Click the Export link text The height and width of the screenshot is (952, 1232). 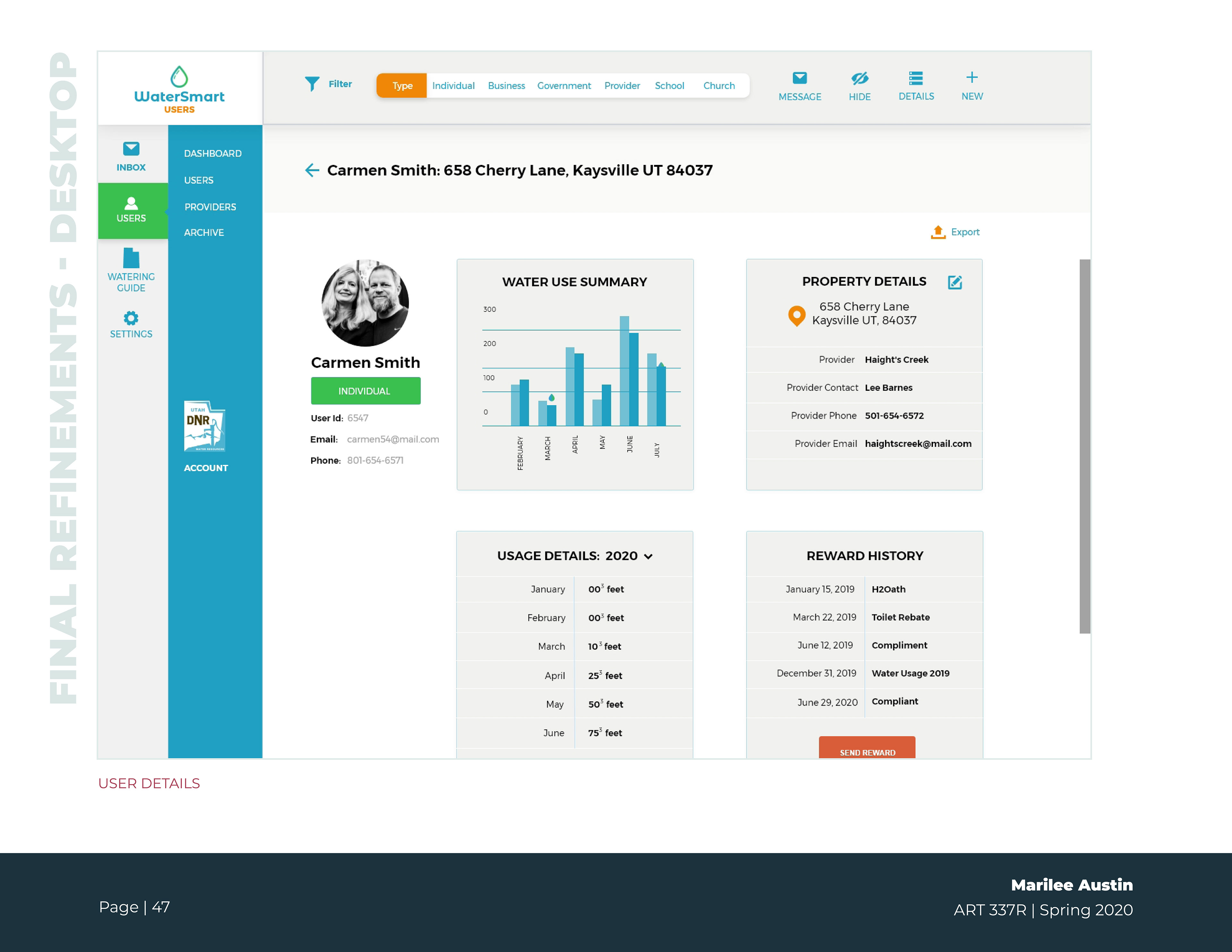tap(965, 232)
